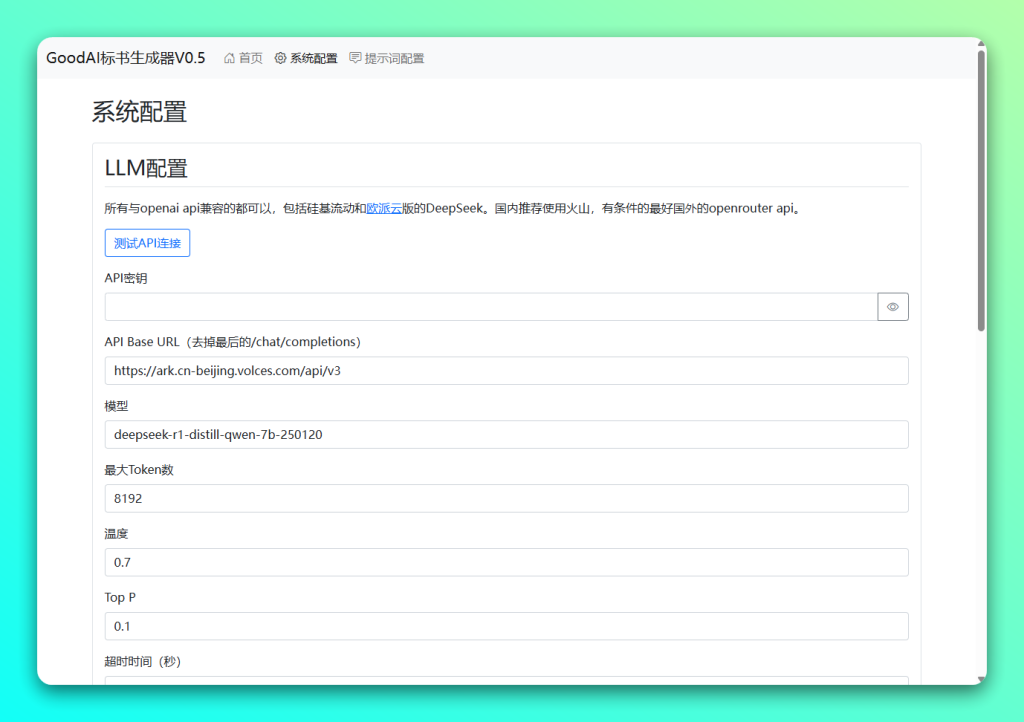The image size is (1024, 722).
Task: Select the 温度 field with value 0.7
Action: click(507, 562)
